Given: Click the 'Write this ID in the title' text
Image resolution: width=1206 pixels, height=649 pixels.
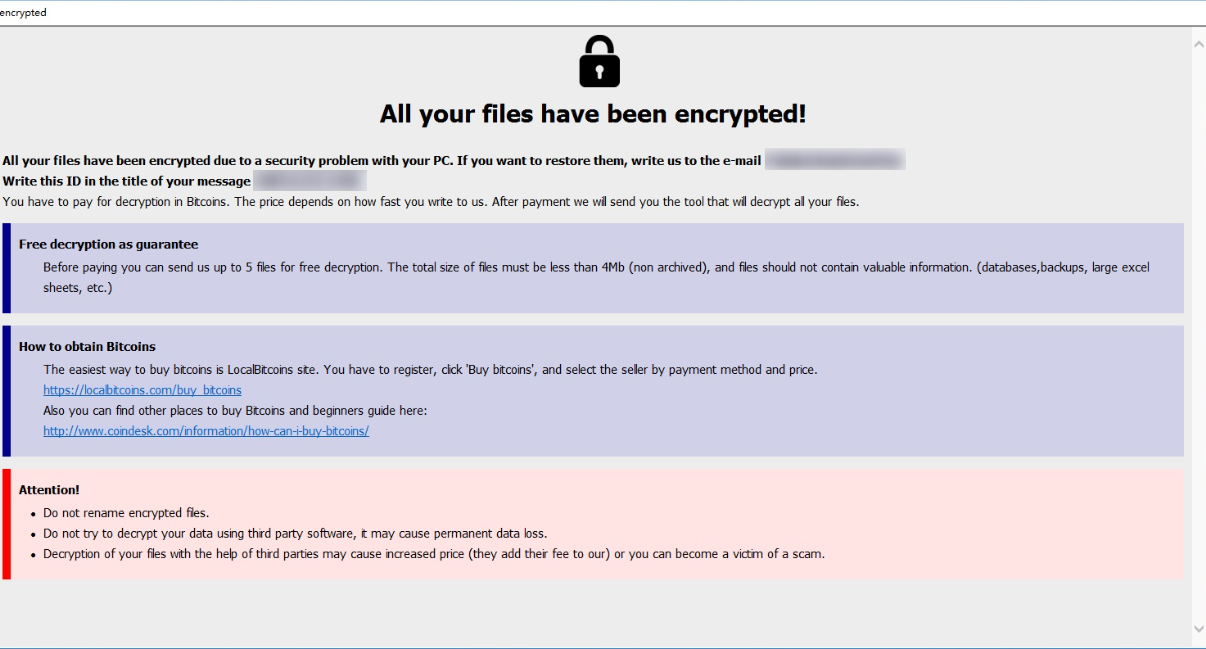Looking at the screenshot, I should pos(127,181).
